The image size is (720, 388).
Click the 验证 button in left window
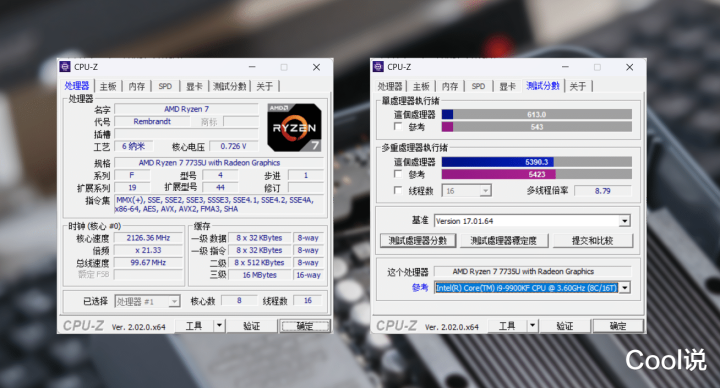[x=251, y=326]
